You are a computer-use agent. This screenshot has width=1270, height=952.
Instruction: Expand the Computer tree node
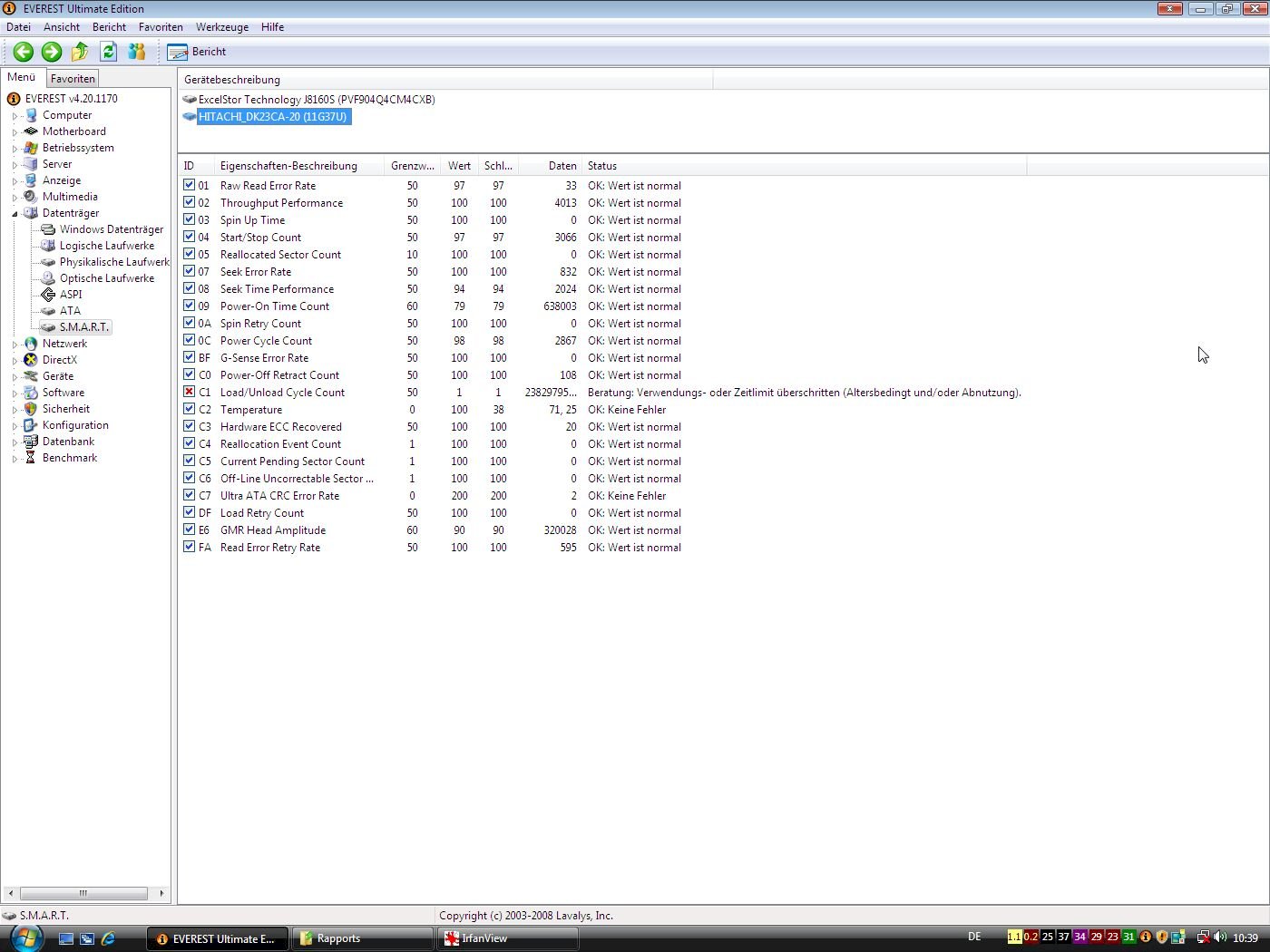pos(15,116)
